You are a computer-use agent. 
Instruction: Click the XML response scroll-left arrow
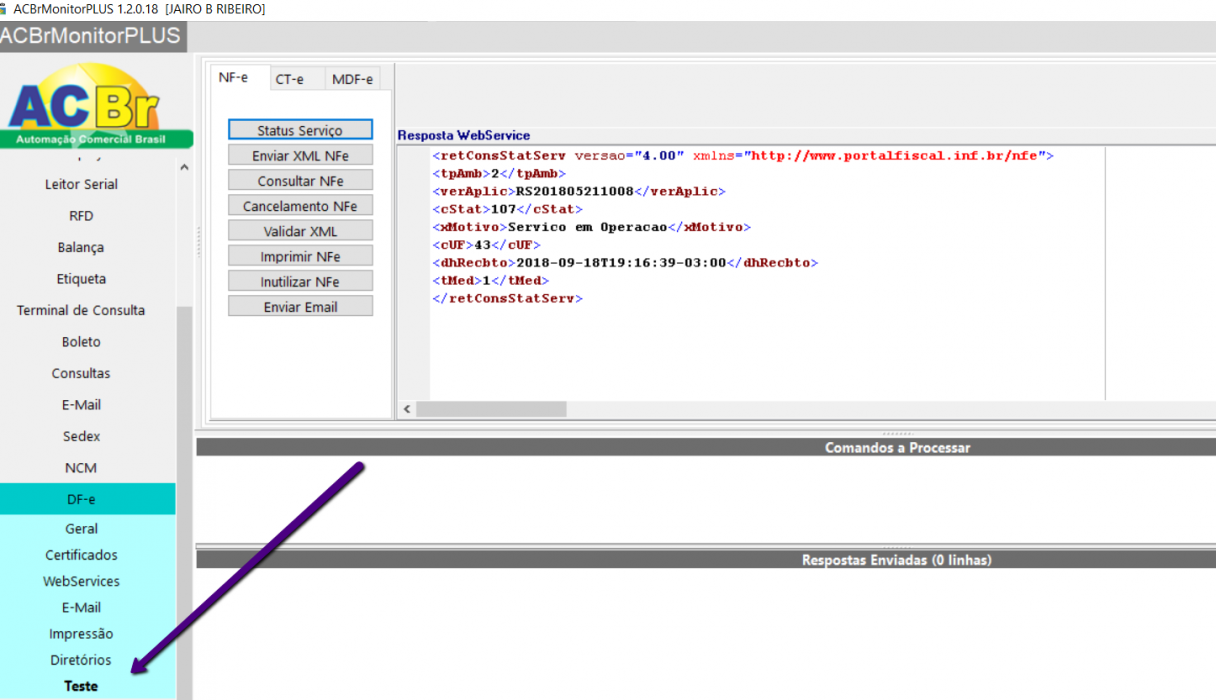(406, 409)
